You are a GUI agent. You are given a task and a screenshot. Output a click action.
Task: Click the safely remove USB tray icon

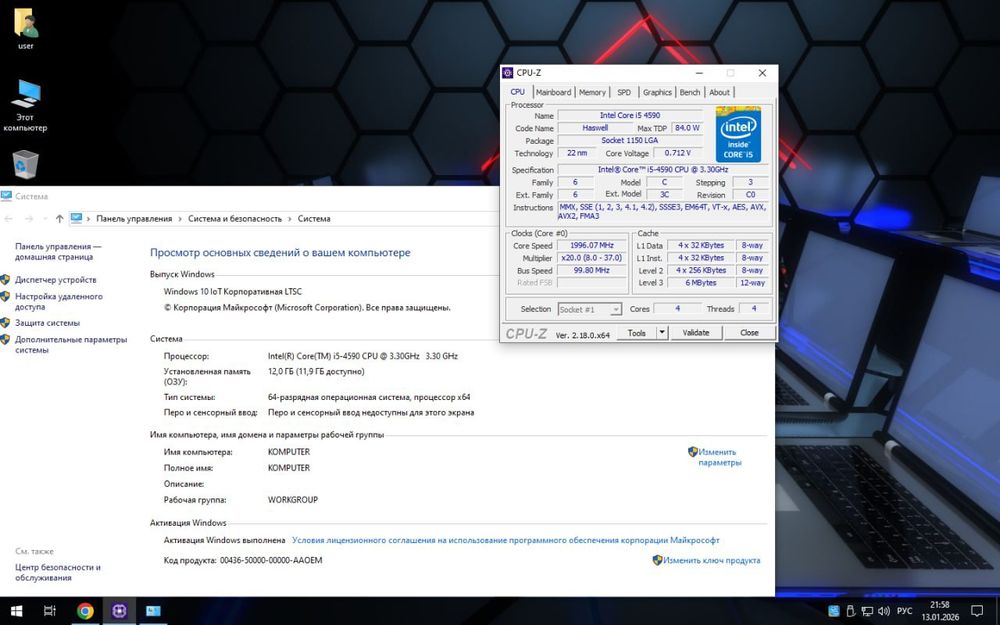pyautogui.click(x=850, y=611)
